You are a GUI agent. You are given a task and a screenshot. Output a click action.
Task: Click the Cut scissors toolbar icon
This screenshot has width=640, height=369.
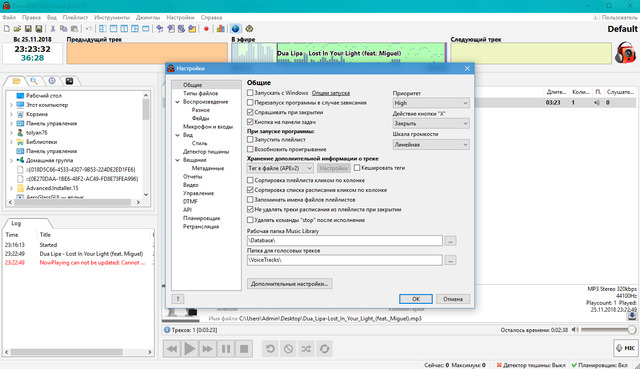coord(53,29)
